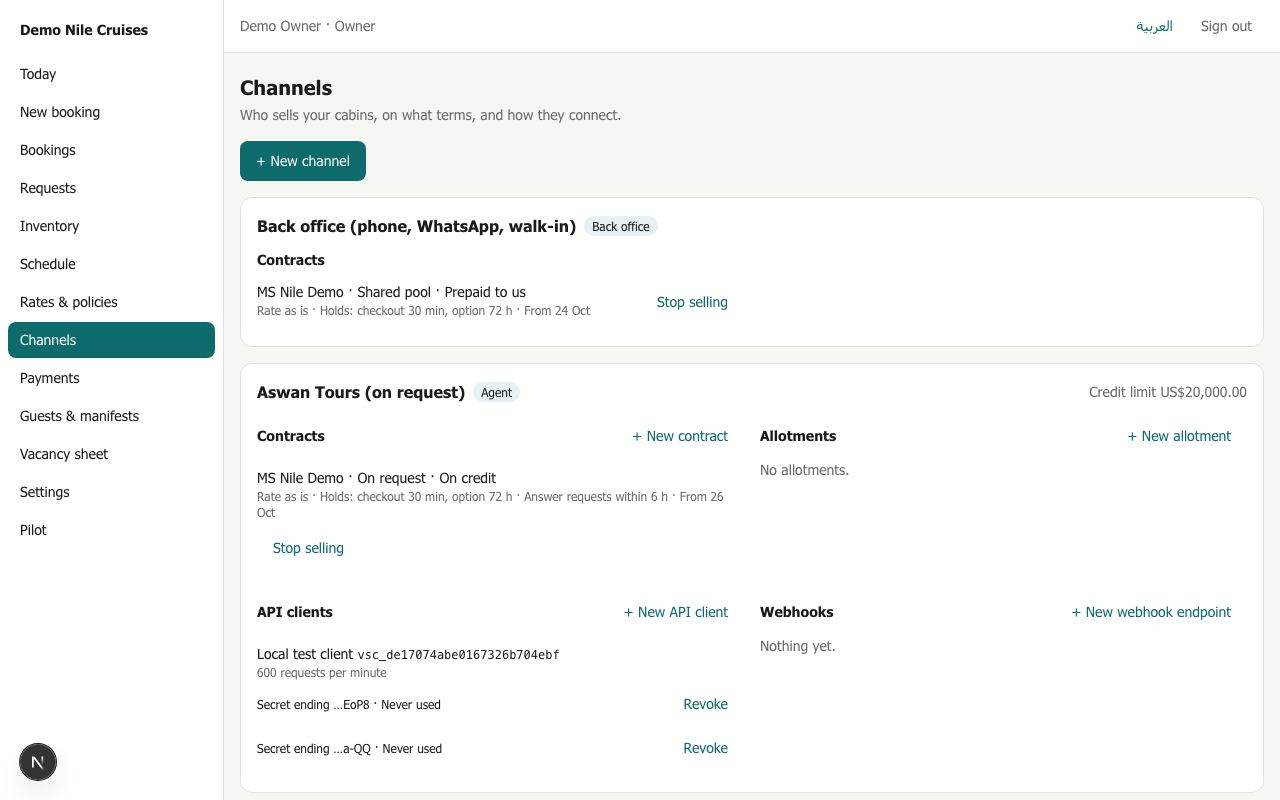
Task: Click the Agent tag badge
Action: pyautogui.click(x=496, y=393)
